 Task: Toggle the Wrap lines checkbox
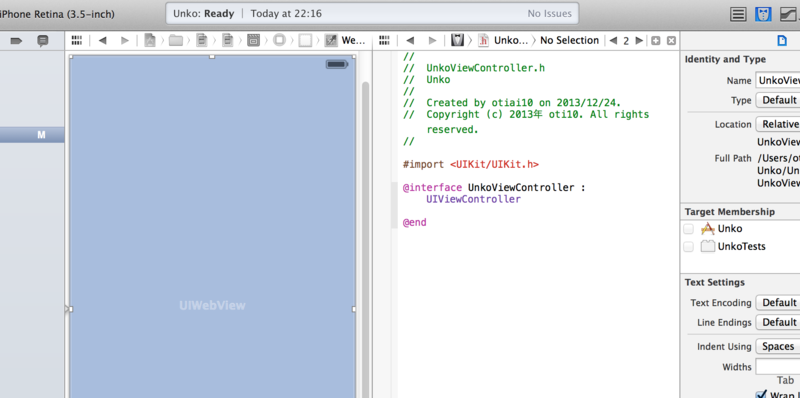pos(761,394)
